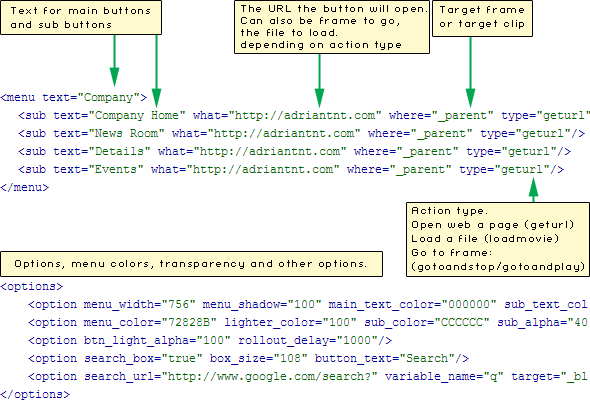Click the lighter_color="100" attribute

[x=290, y=322]
